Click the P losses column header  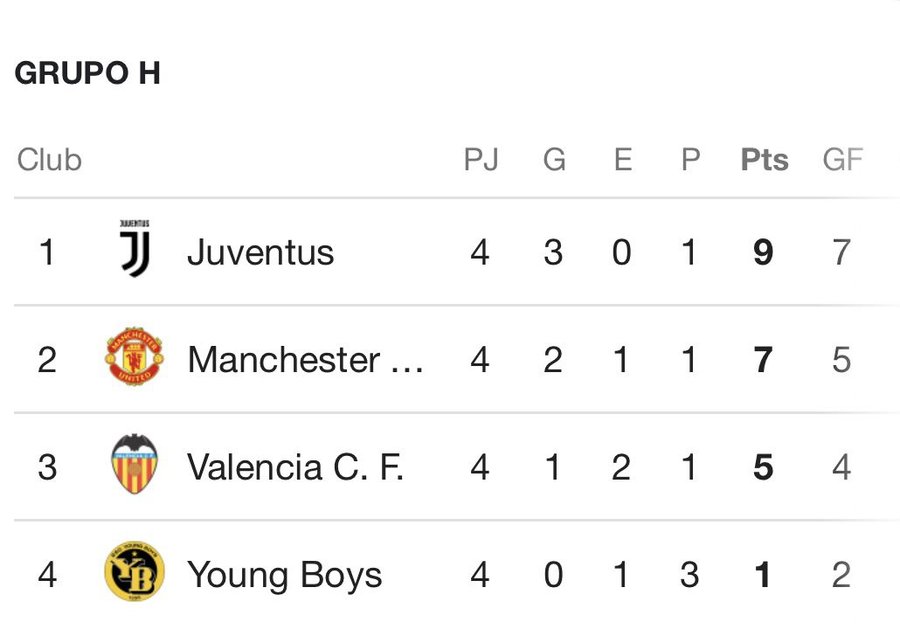click(690, 160)
